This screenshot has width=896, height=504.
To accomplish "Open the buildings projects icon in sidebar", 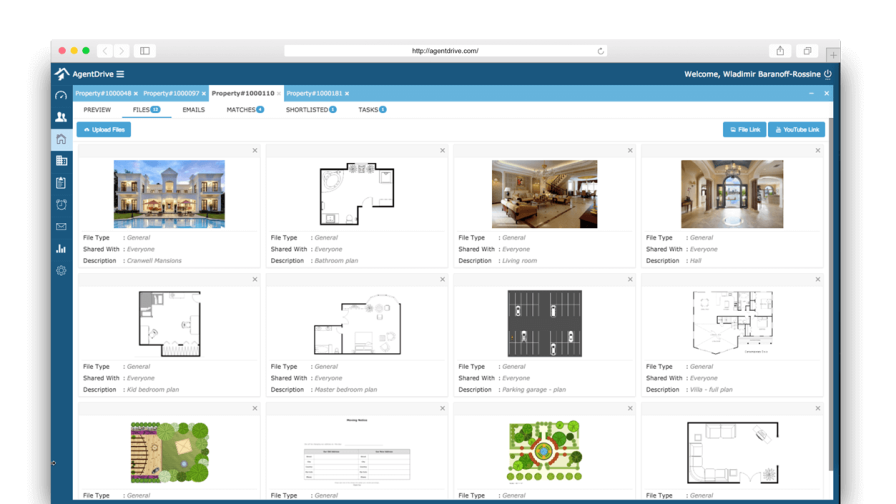I will [x=61, y=161].
